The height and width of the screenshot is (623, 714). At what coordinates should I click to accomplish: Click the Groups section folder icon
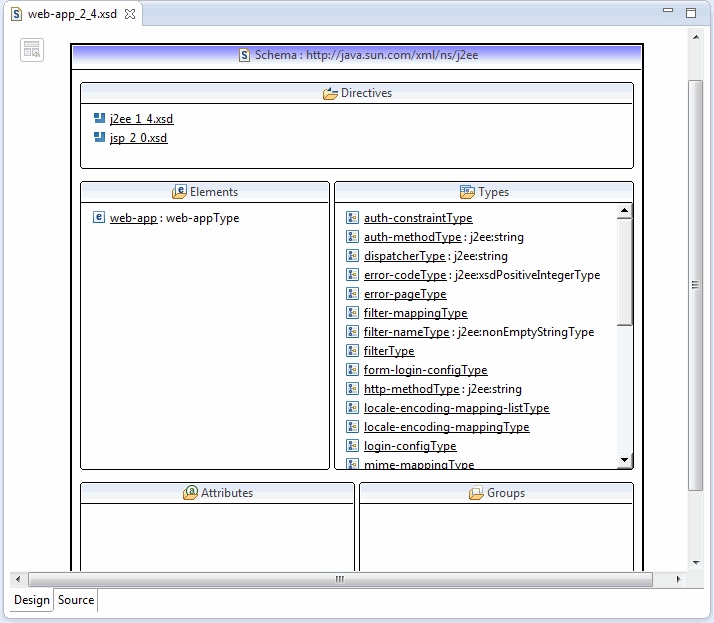point(476,493)
